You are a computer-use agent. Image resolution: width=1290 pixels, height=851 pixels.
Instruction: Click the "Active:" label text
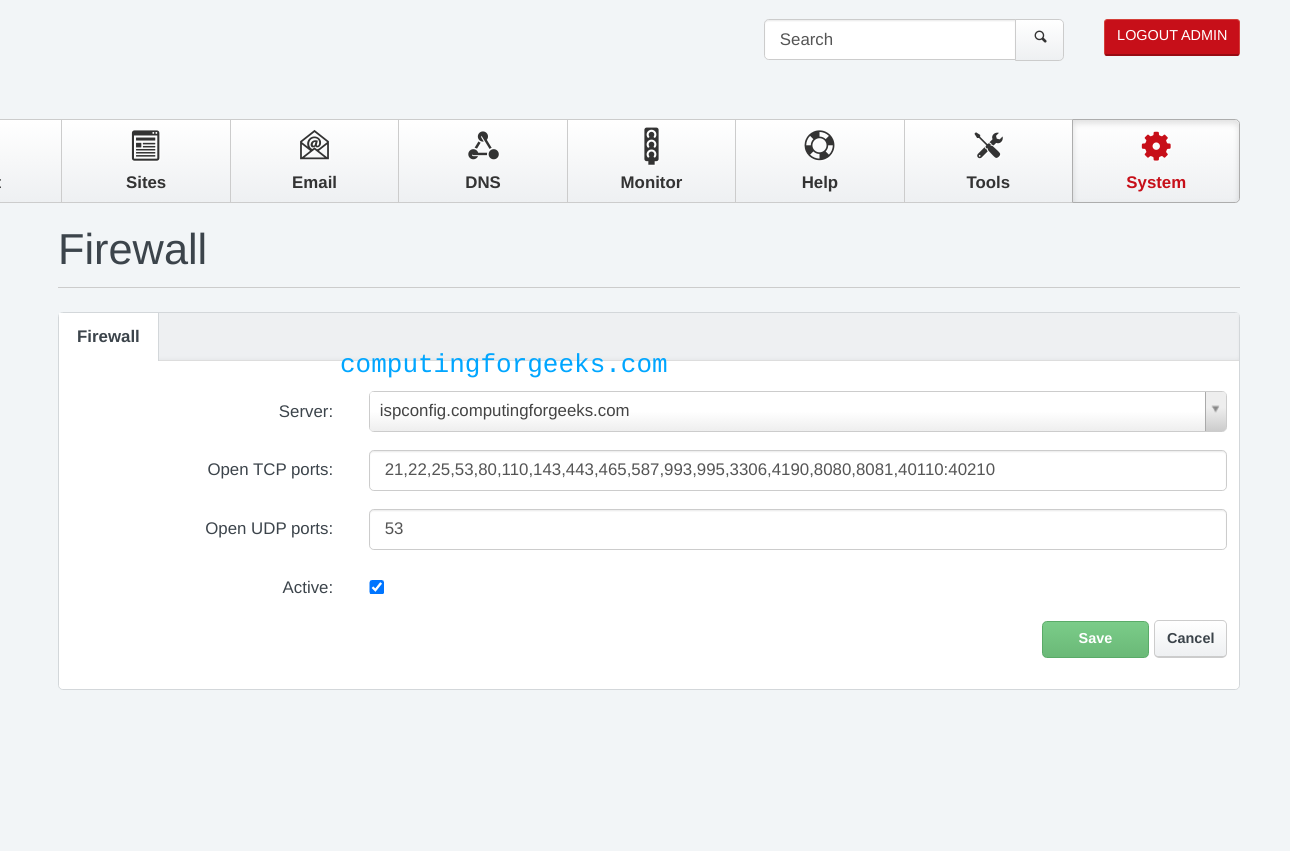[307, 588]
